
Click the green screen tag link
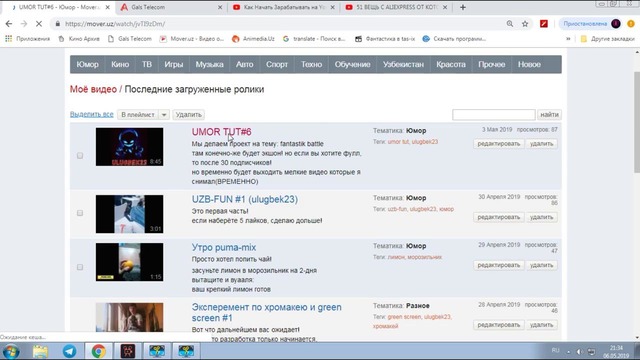[x=404, y=317]
